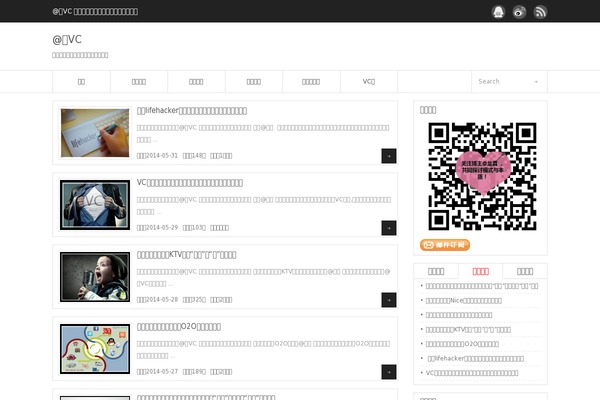Open the post title containing KTV
This screenshot has width=600, height=400.
coord(186,255)
